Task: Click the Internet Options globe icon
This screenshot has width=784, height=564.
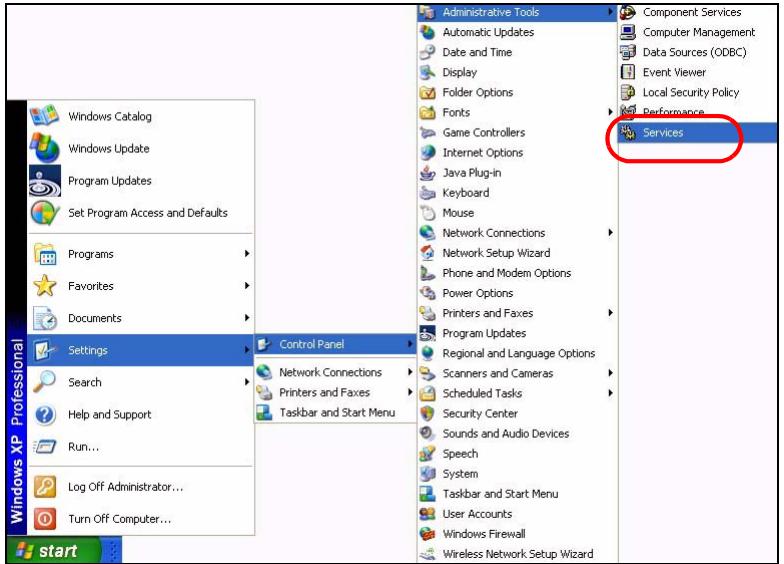Action: tap(428, 152)
